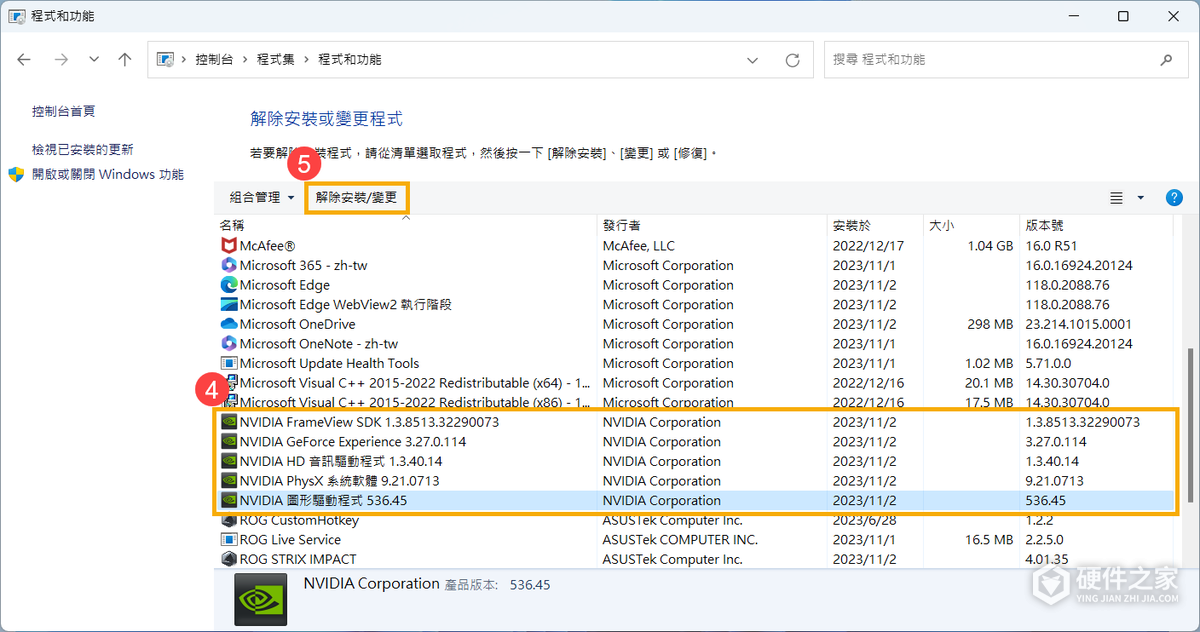Open 開啟或關閉 Windows 功能 link
The width and height of the screenshot is (1200, 632).
[x=108, y=175]
